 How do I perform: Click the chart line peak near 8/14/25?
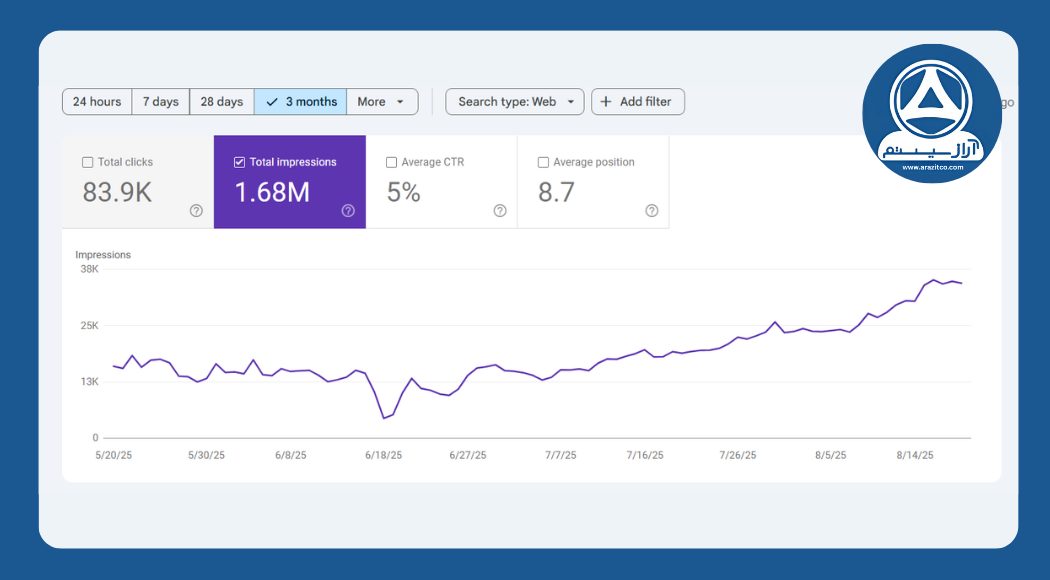(x=934, y=280)
